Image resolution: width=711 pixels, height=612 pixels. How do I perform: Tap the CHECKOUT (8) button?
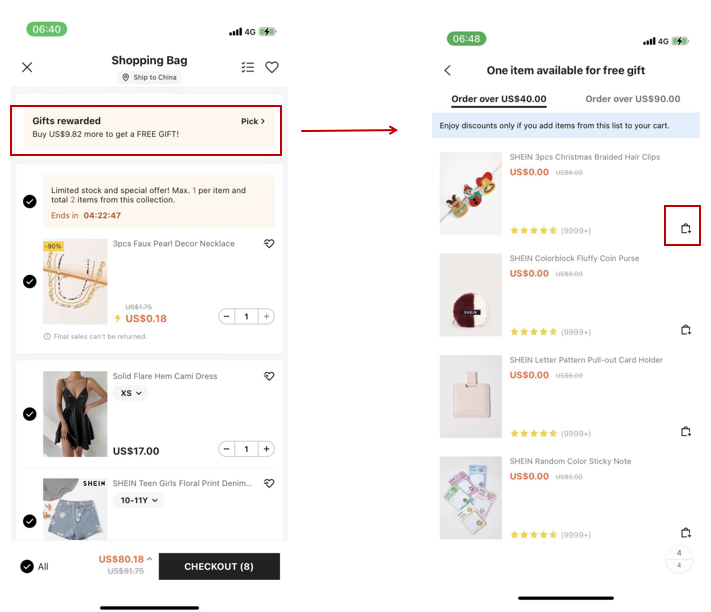pyautogui.click(x=219, y=567)
